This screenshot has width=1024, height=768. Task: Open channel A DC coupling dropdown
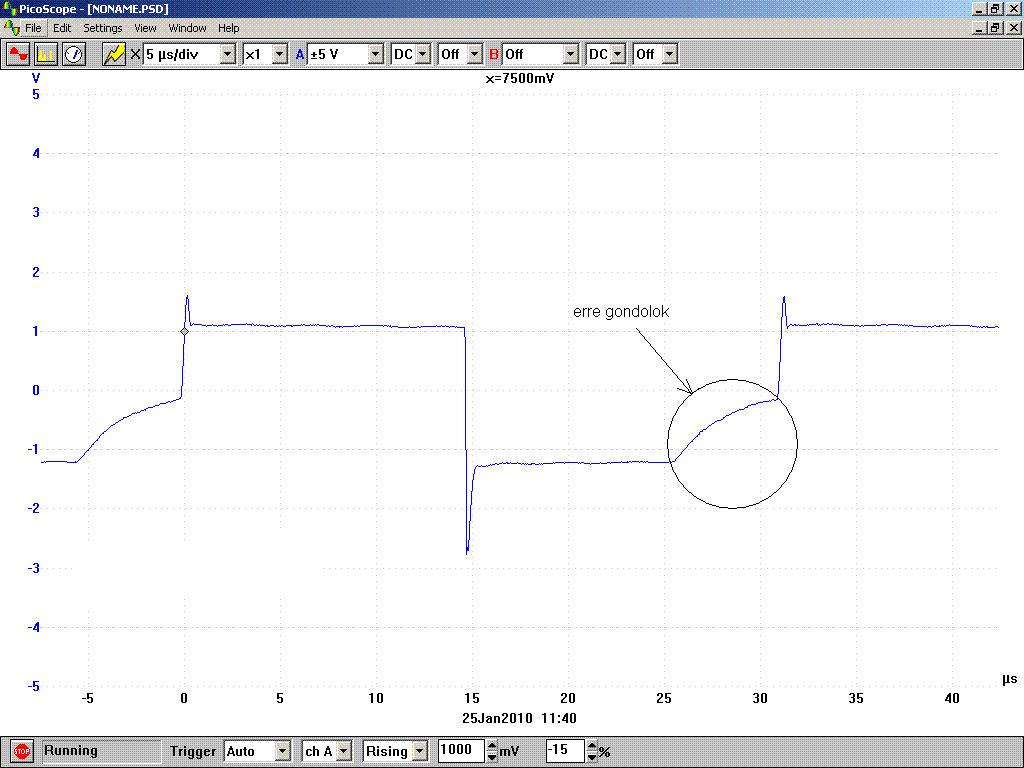[x=423, y=54]
